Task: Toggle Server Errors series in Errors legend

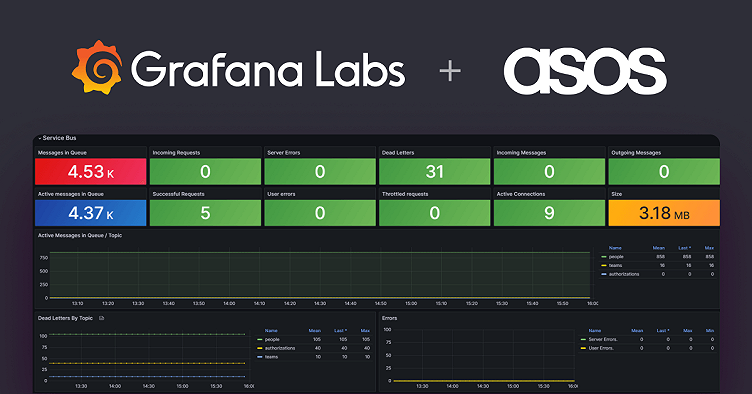Action: tap(603, 339)
